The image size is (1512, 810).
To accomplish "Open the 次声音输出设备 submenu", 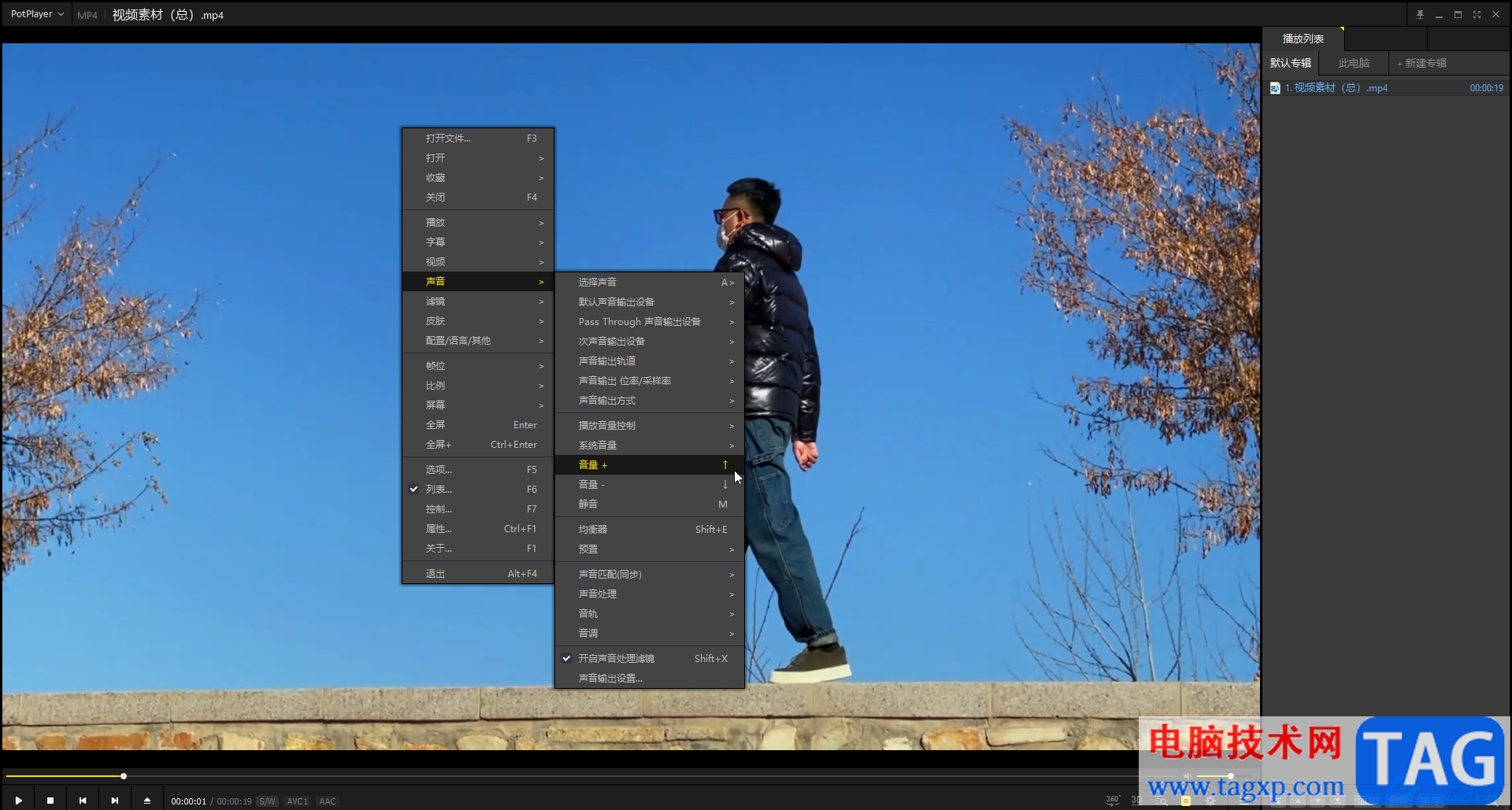I will [x=650, y=342].
